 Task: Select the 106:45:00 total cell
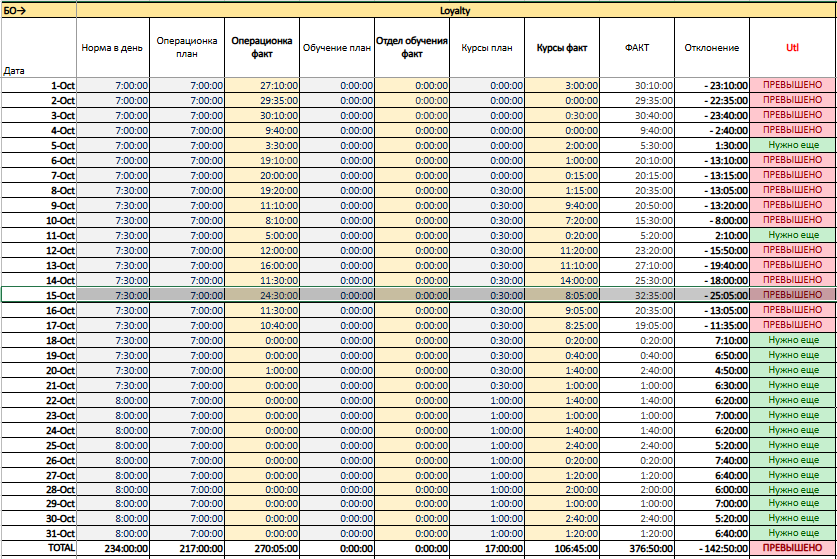click(x=562, y=548)
